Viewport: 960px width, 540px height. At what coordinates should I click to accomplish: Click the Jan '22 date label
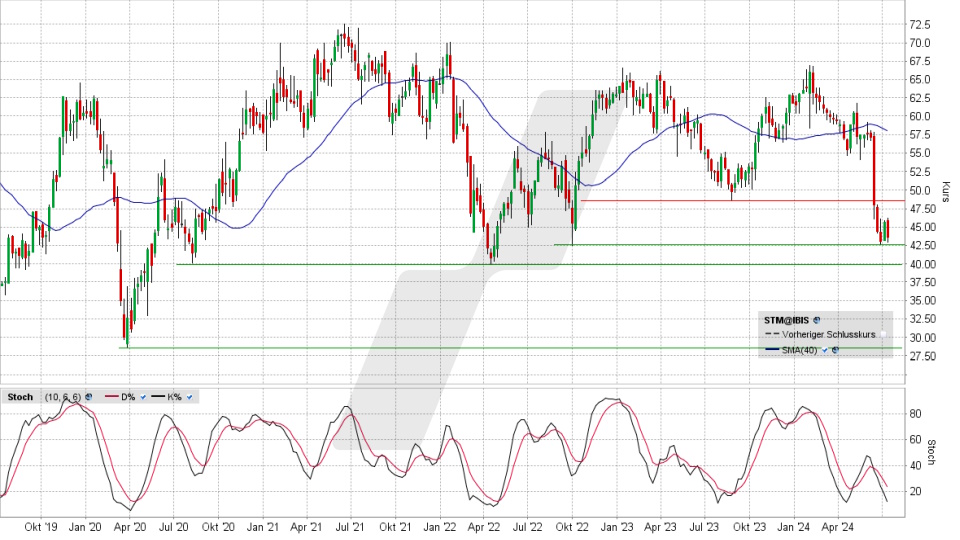440,527
